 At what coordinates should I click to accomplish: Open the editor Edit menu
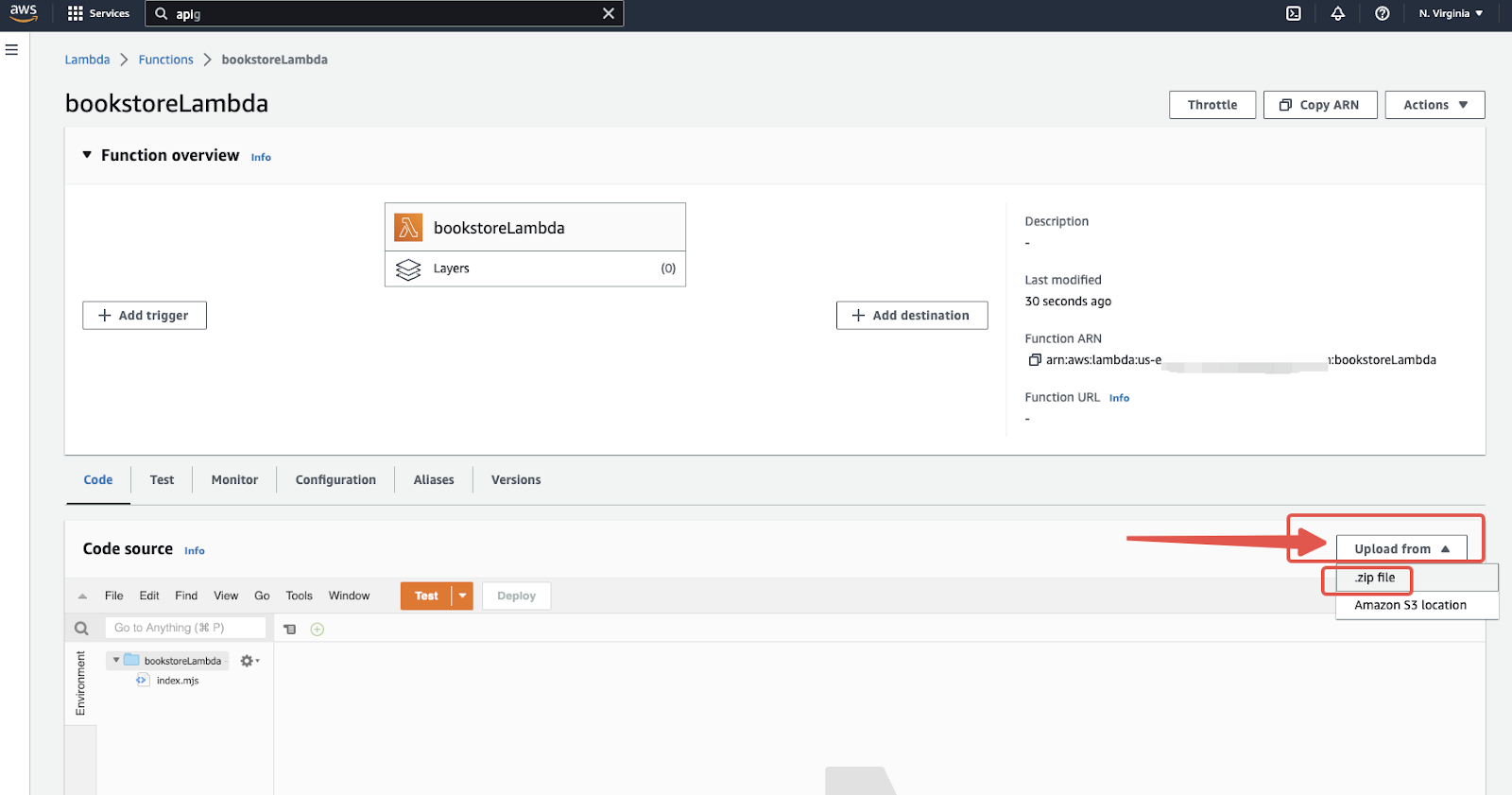[149, 596]
